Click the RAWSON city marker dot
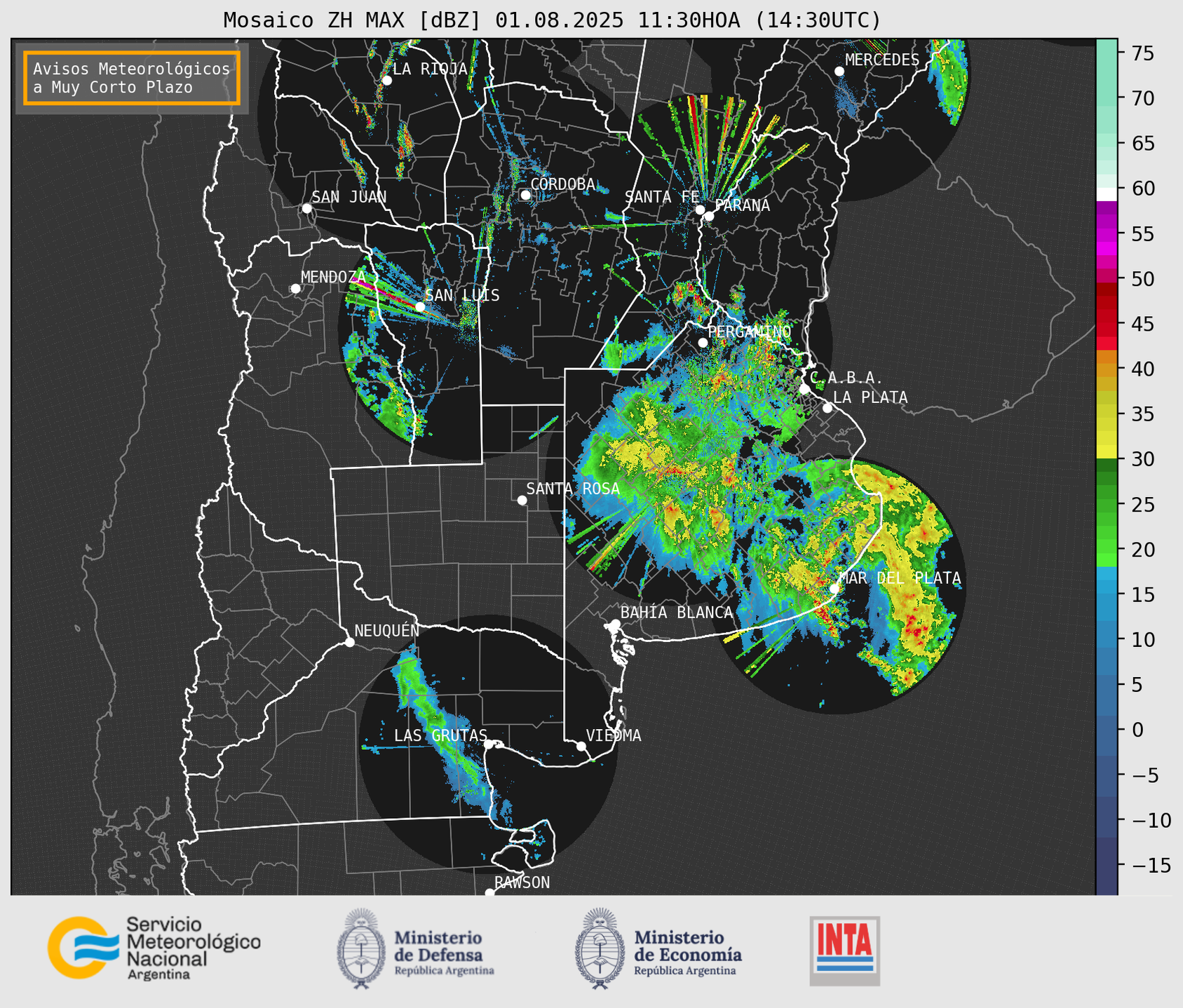This screenshot has height=1008, width=1183. [x=489, y=893]
